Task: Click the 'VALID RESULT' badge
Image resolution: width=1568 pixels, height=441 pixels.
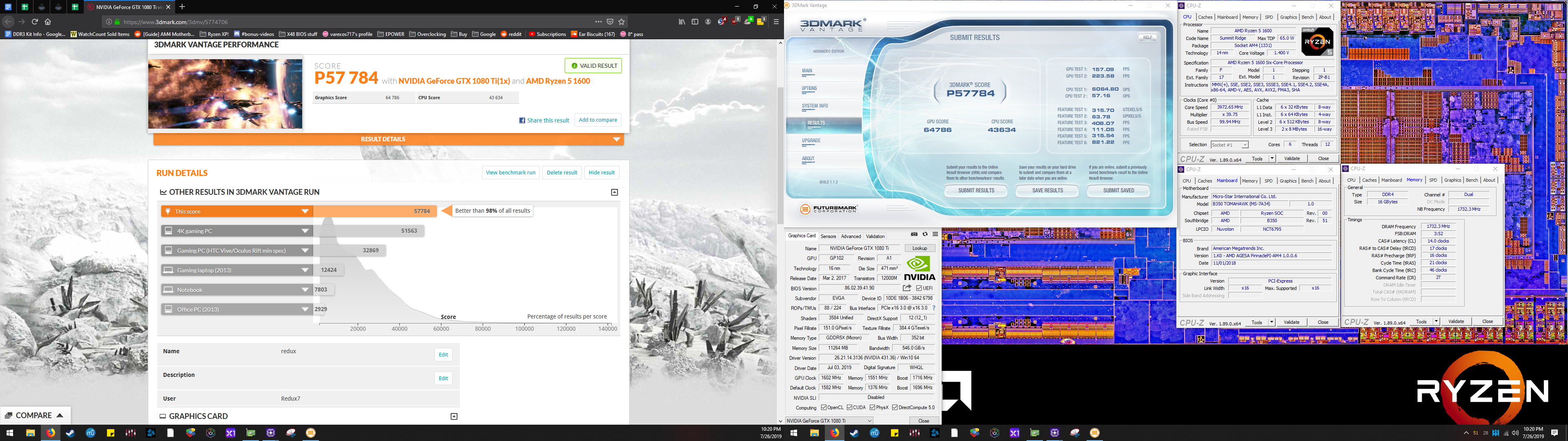Action: [593, 66]
